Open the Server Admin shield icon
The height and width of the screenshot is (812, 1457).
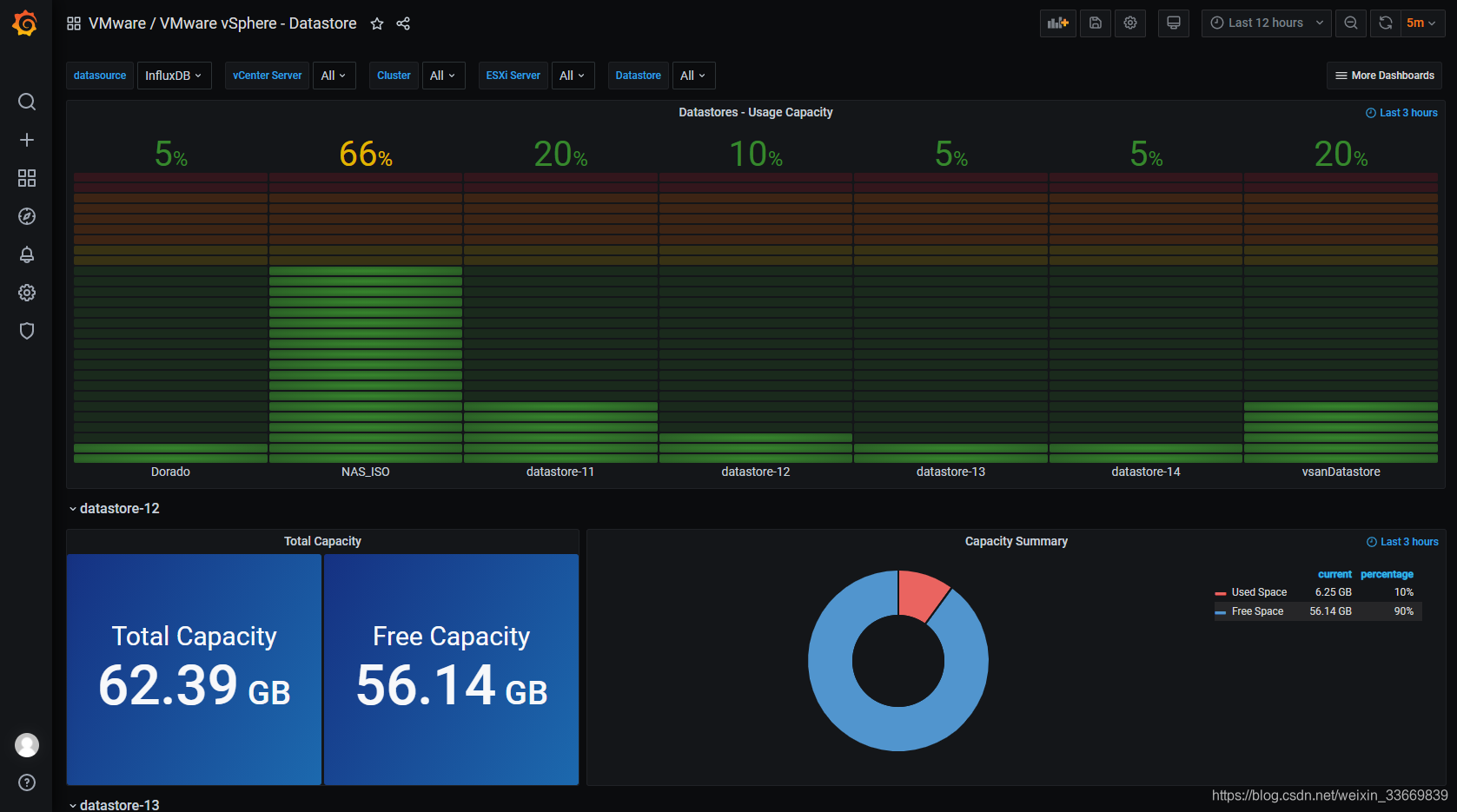coord(27,331)
